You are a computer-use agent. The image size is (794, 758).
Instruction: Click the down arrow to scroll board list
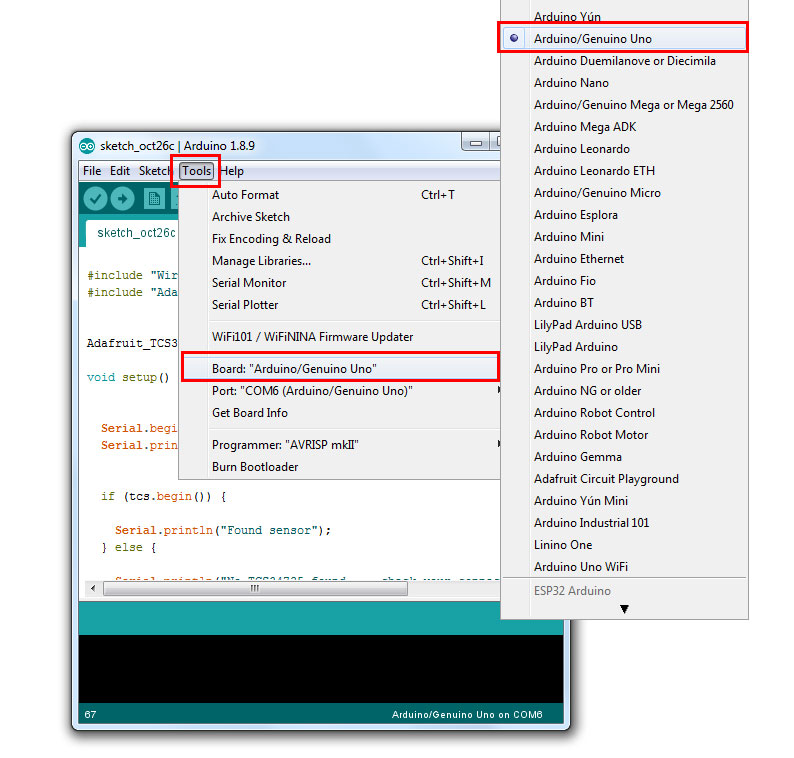pos(624,609)
